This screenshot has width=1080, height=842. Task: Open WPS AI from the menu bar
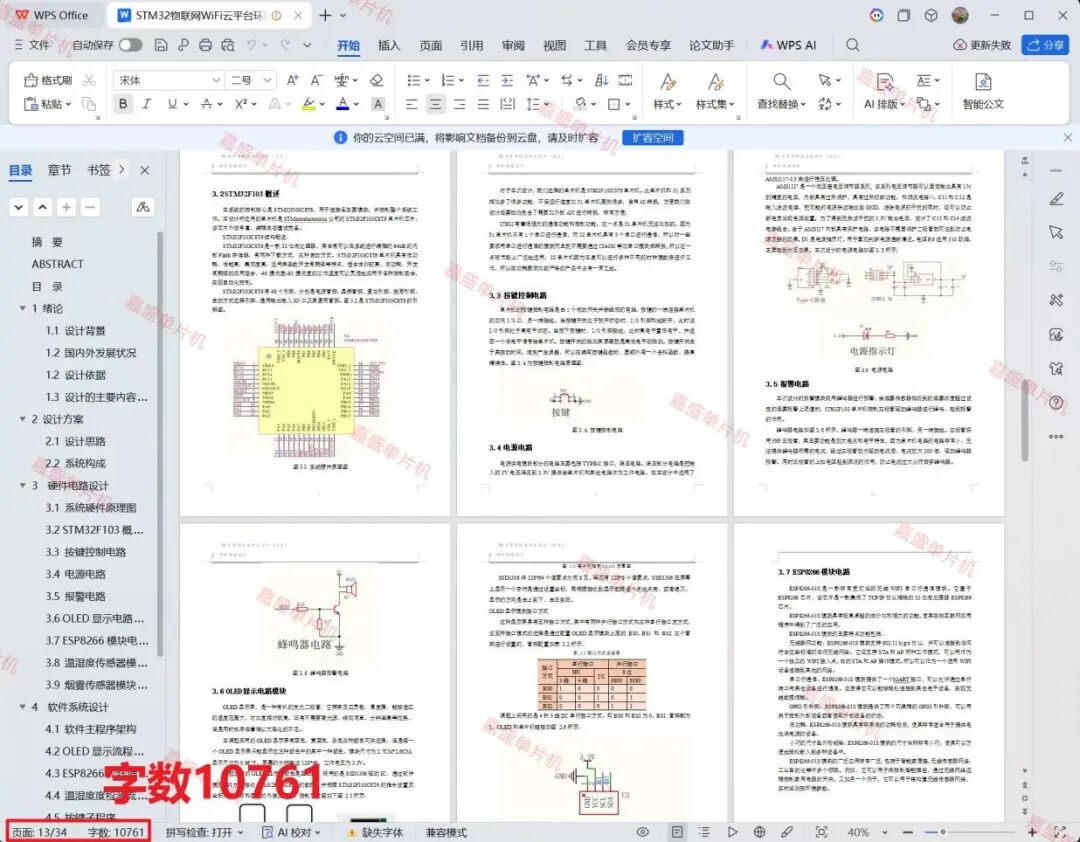pyautogui.click(x=788, y=45)
